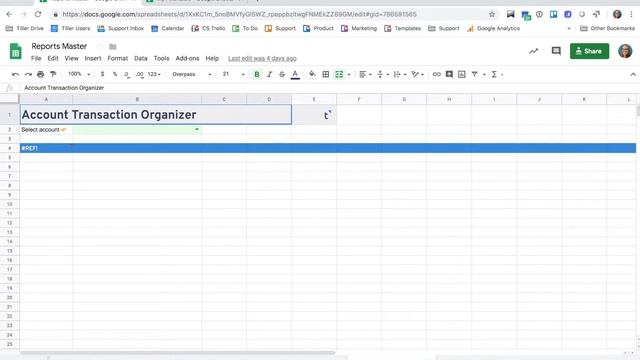Open the Edit menu

coord(53,58)
